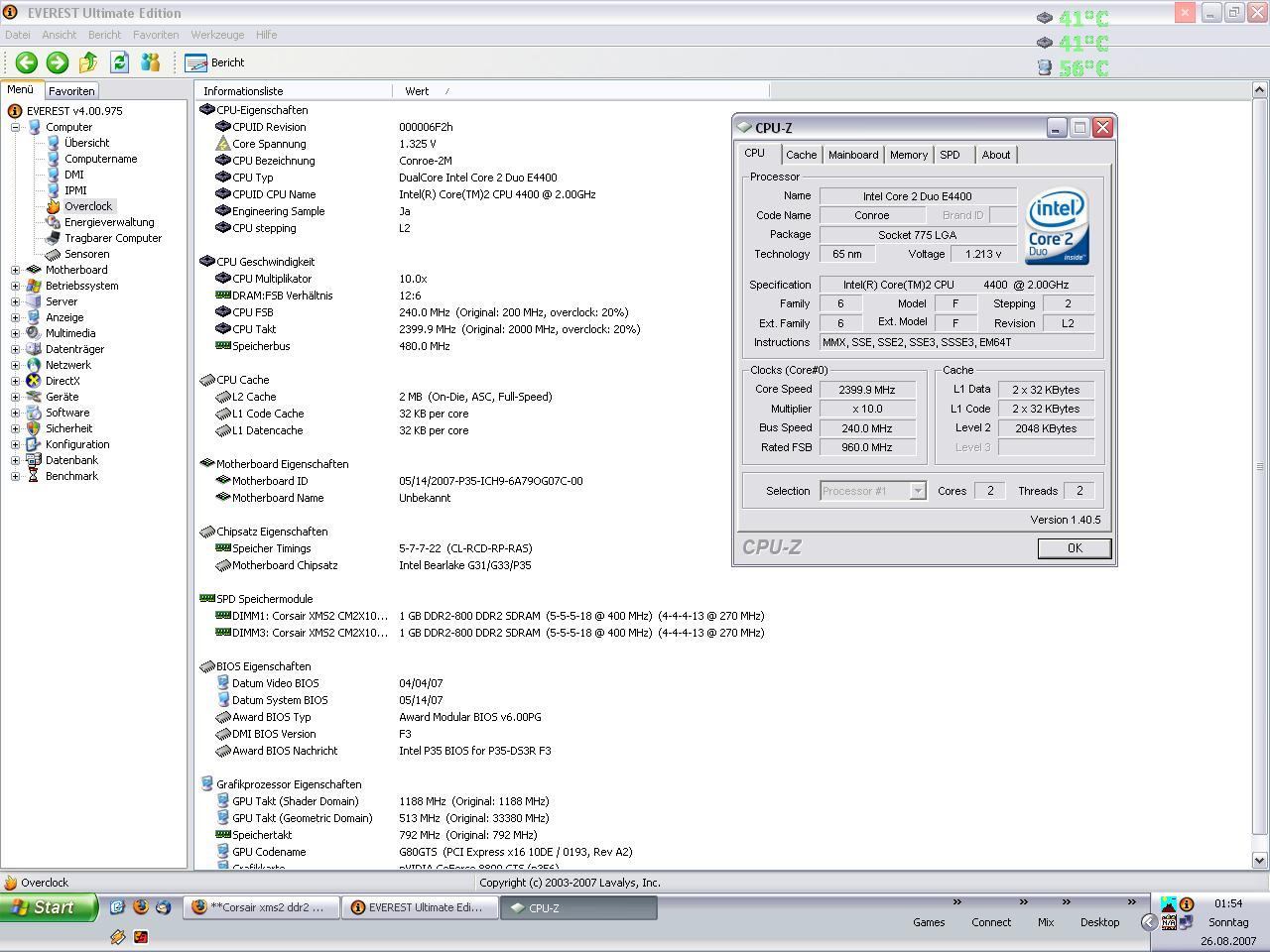Select Sensoren tree entry
The image size is (1270, 952).
(x=86, y=254)
